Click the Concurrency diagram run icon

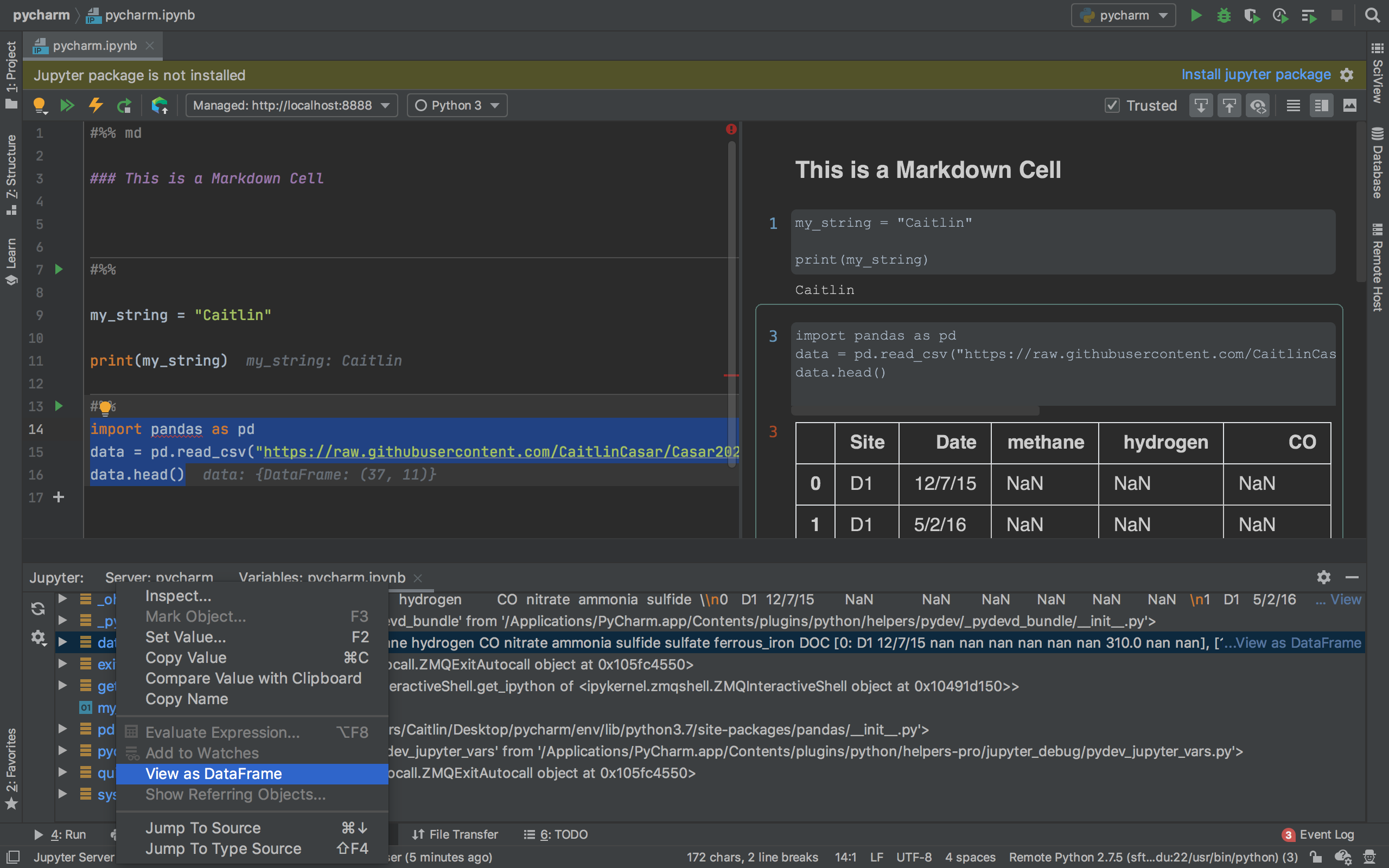pyautogui.click(x=1309, y=16)
